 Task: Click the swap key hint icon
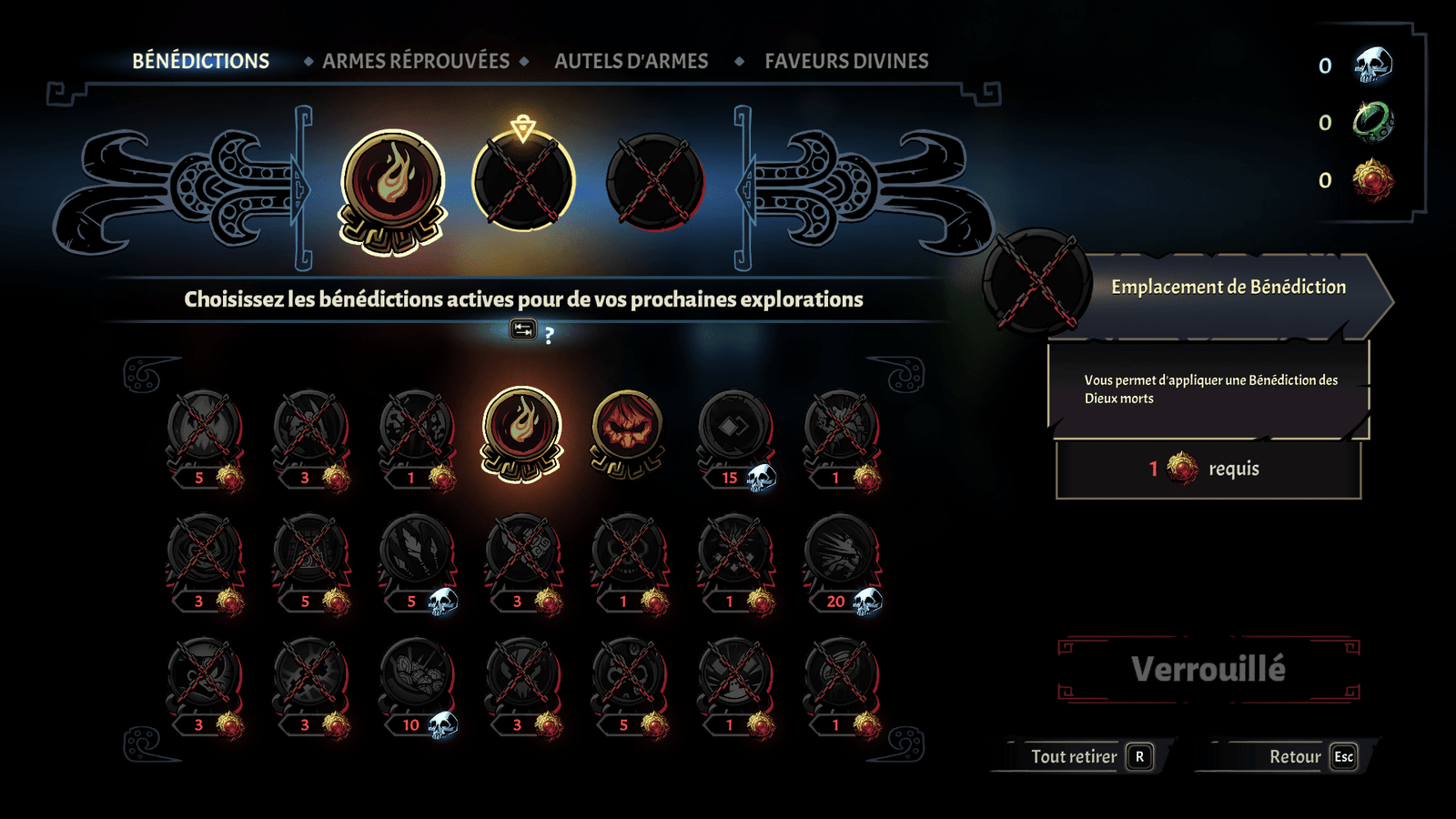(x=523, y=329)
